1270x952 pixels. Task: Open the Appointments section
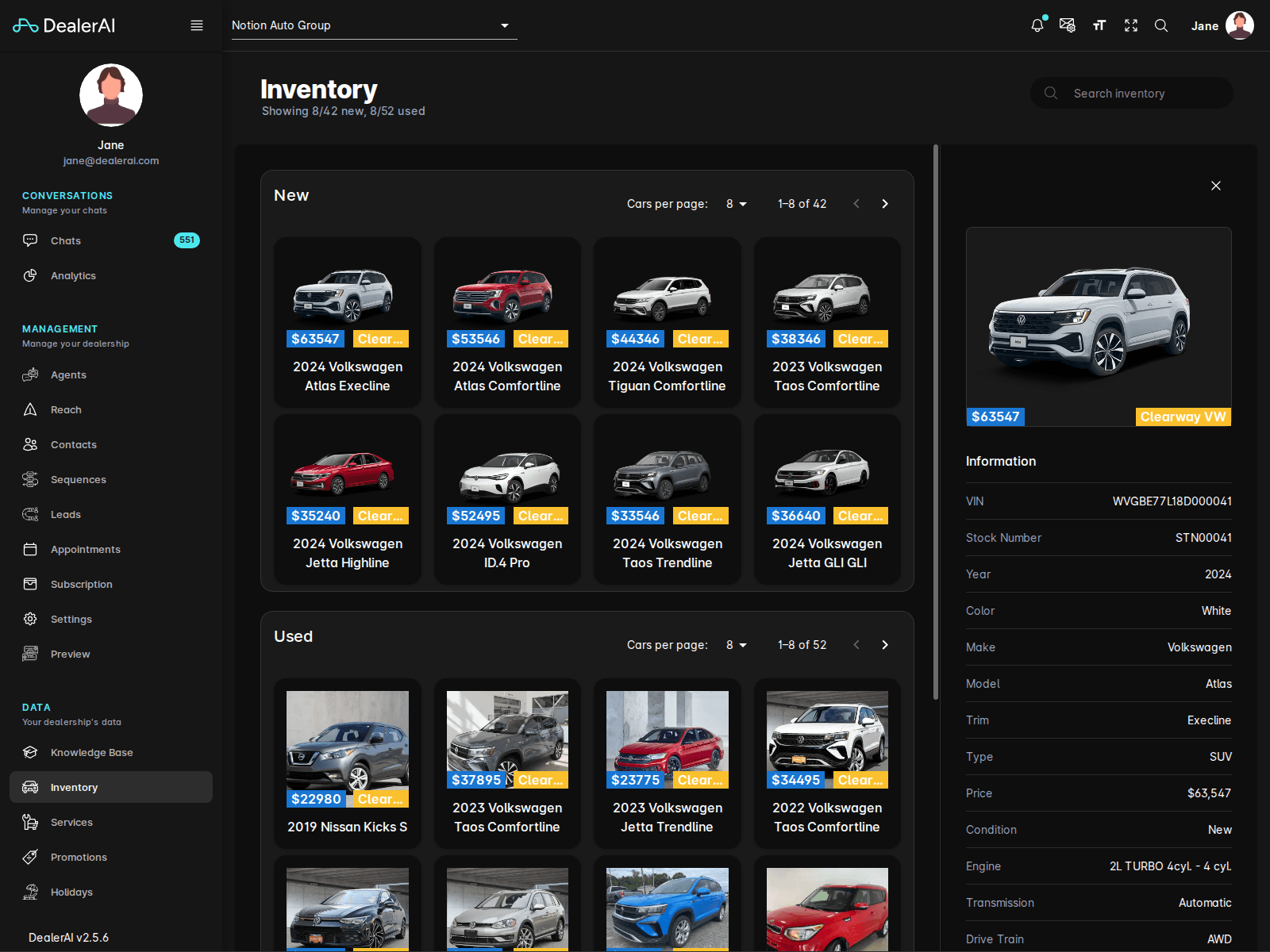[85, 549]
